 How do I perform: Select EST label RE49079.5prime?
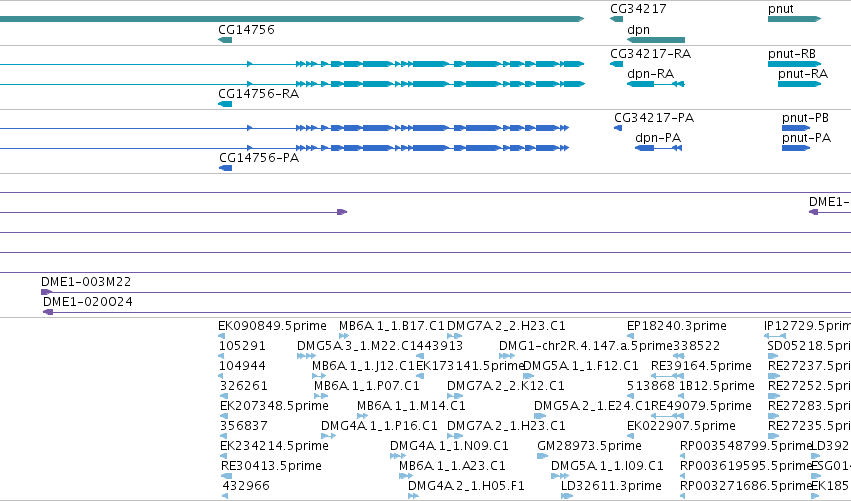[x=701, y=406]
